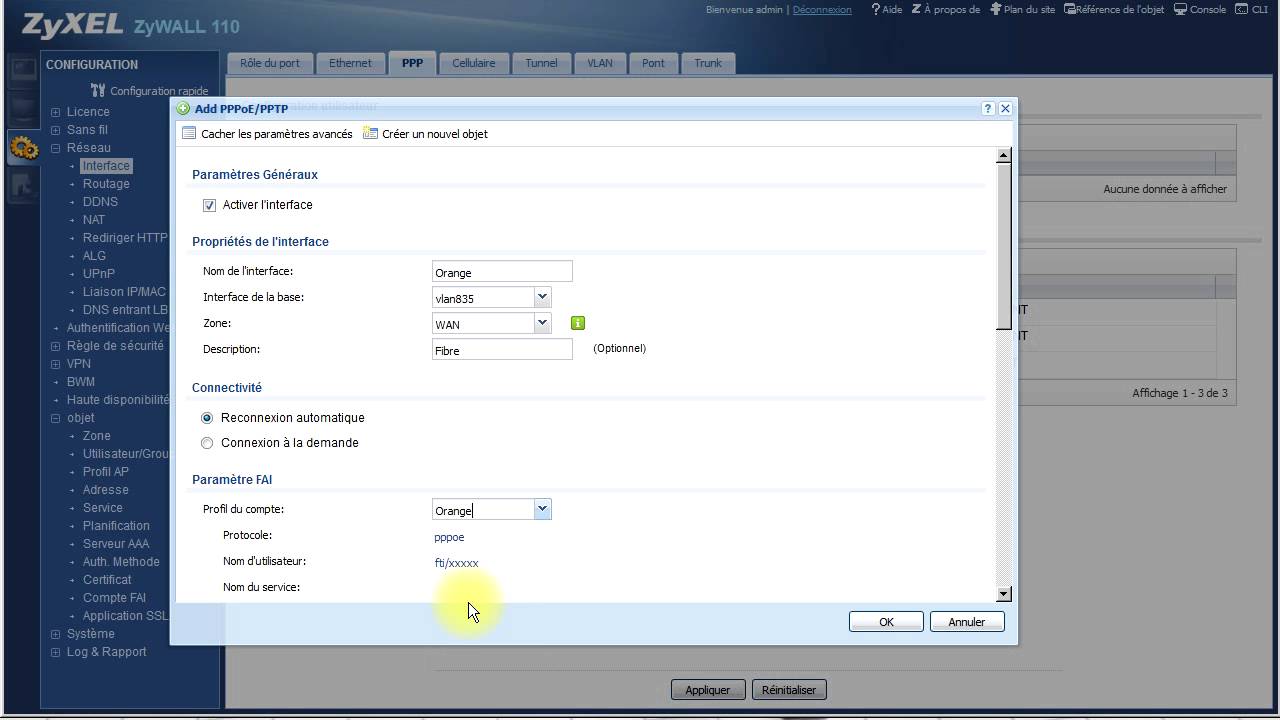Image resolution: width=1280 pixels, height=720 pixels.
Task: Click Créer un nouvel objet
Action: click(x=425, y=133)
